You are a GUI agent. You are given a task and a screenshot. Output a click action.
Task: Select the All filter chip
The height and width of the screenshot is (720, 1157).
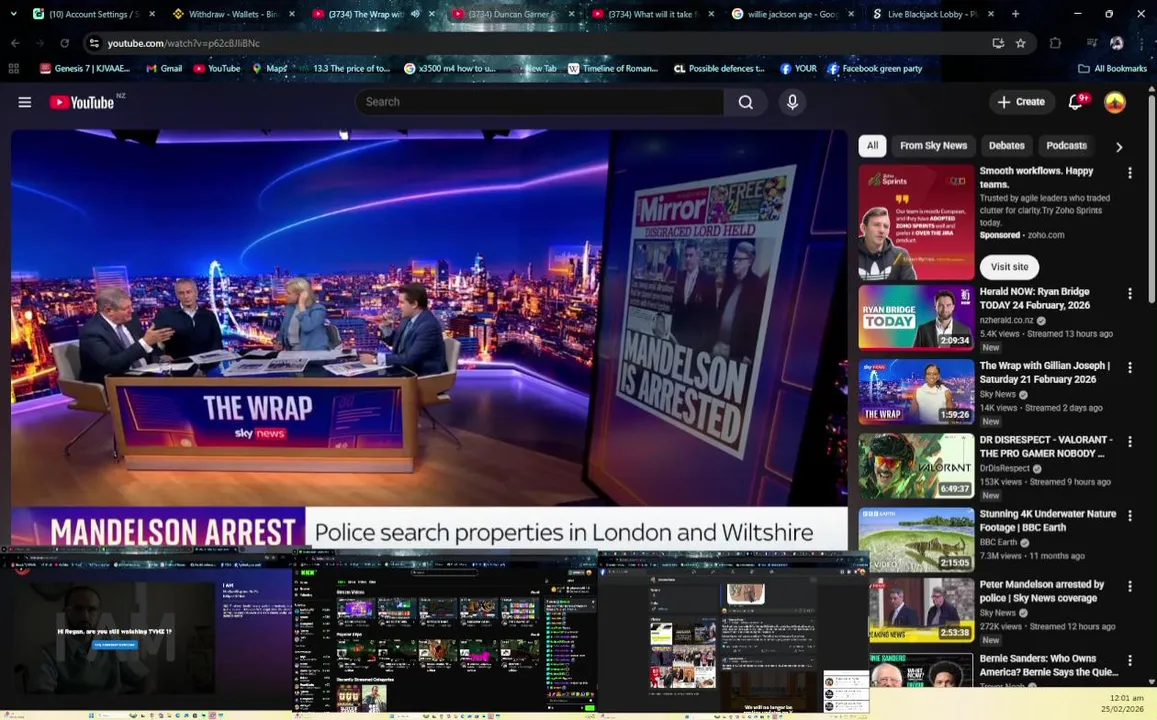click(x=872, y=146)
